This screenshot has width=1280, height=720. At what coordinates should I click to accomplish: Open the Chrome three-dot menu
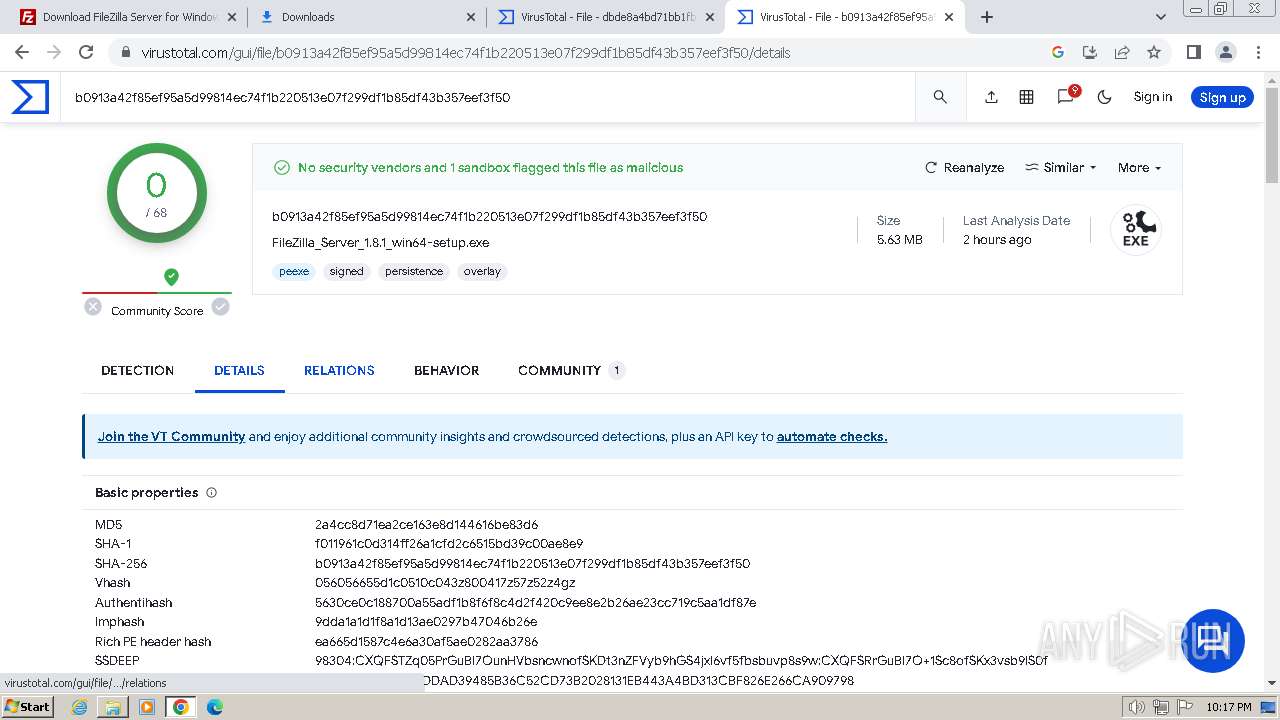(x=1257, y=52)
